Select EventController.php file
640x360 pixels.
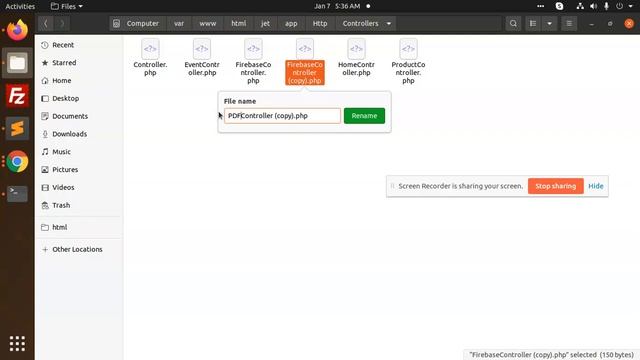click(202, 57)
